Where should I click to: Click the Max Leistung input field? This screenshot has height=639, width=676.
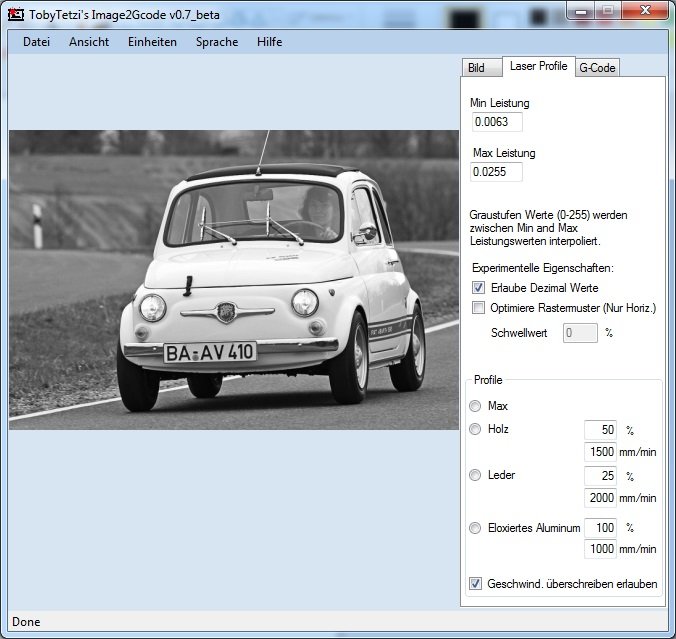tap(497, 172)
